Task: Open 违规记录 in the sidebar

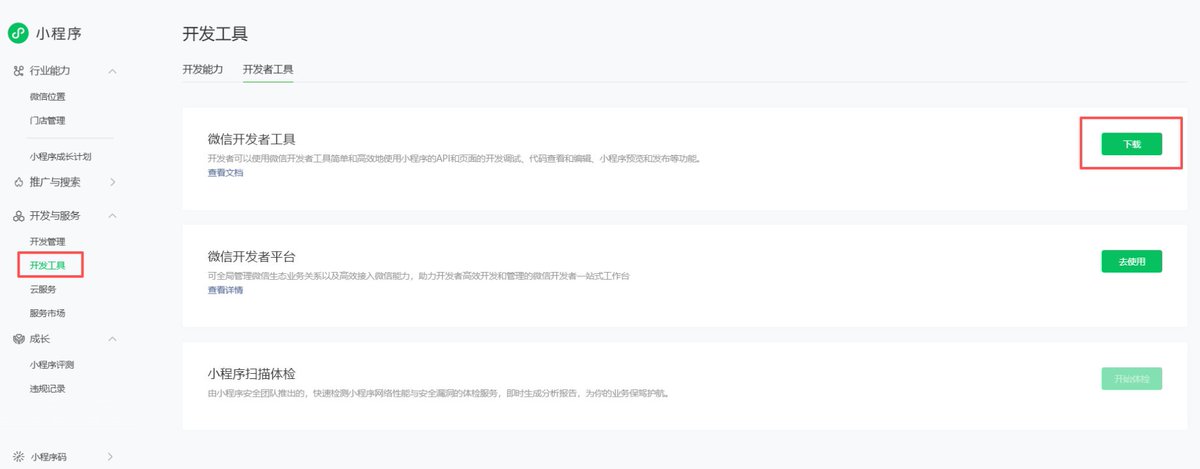Action: pos(48,388)
